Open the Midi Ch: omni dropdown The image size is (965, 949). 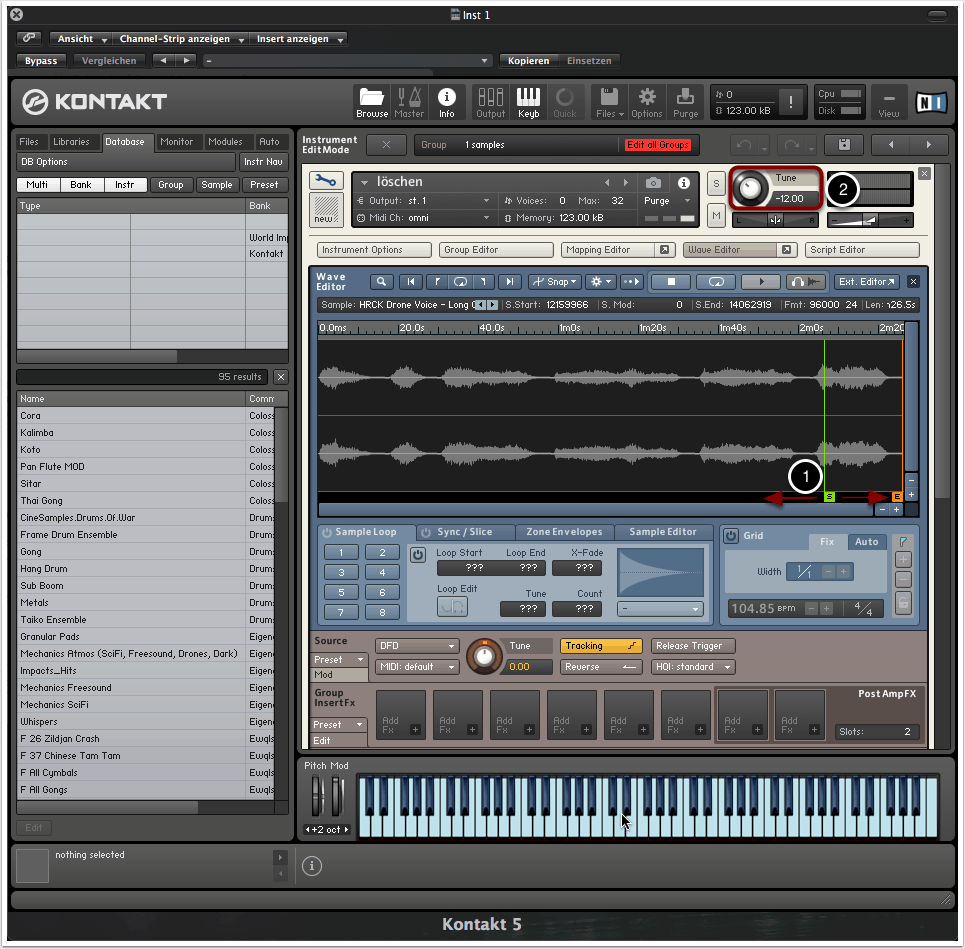coord(425,218)
